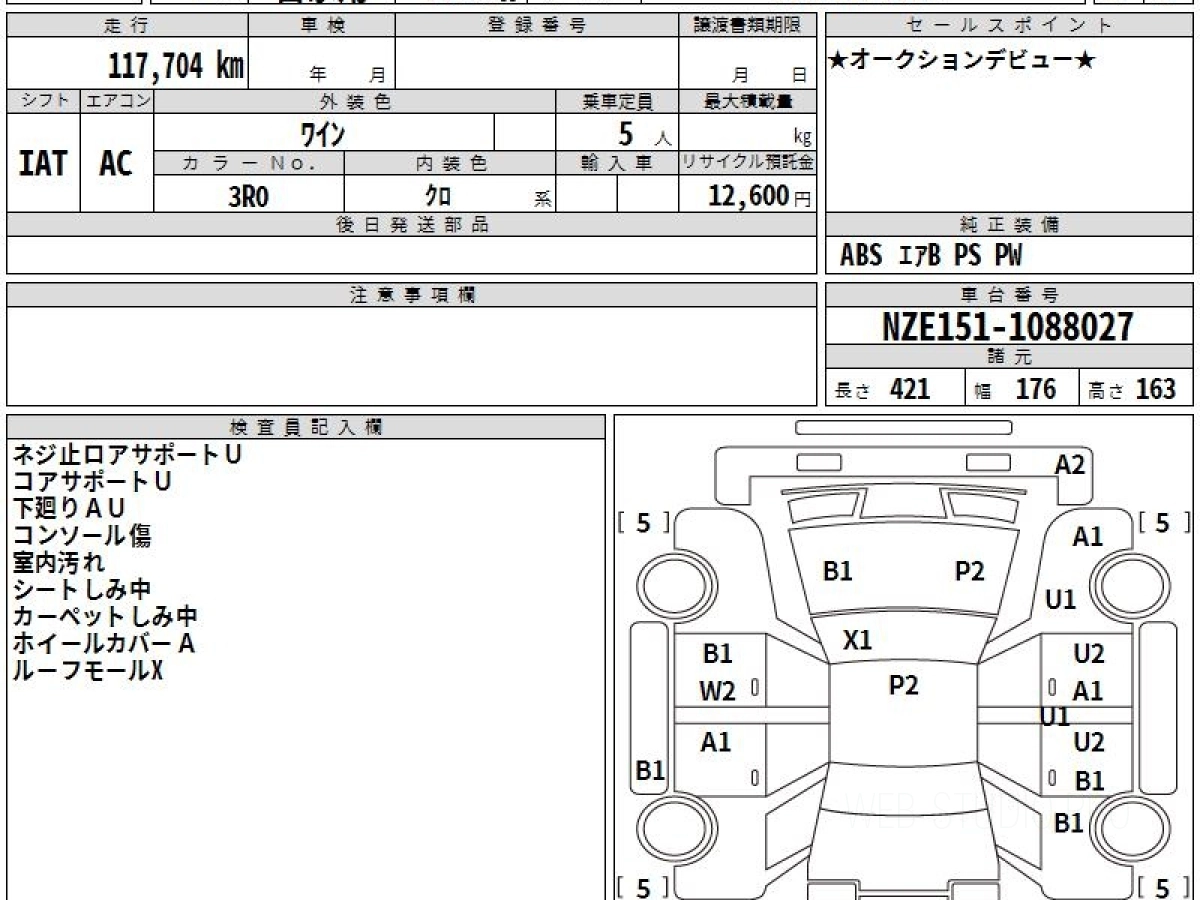Click the 検査員記入欄 section header
The width and height of the screenshot is (1200, 900).
pos(306,427)
